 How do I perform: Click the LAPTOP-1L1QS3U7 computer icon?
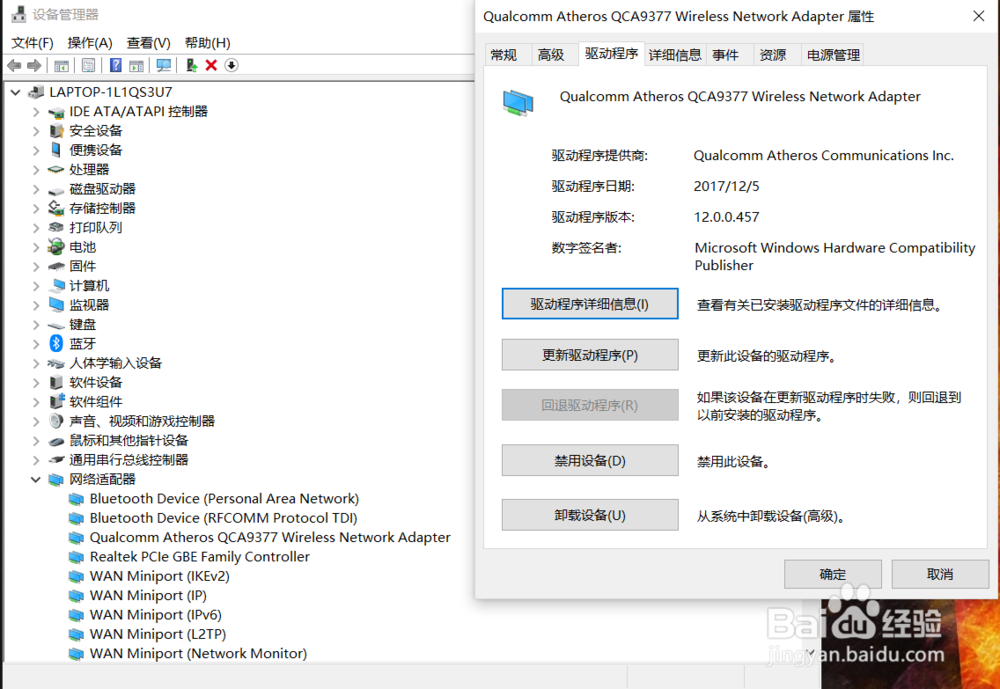36,93
